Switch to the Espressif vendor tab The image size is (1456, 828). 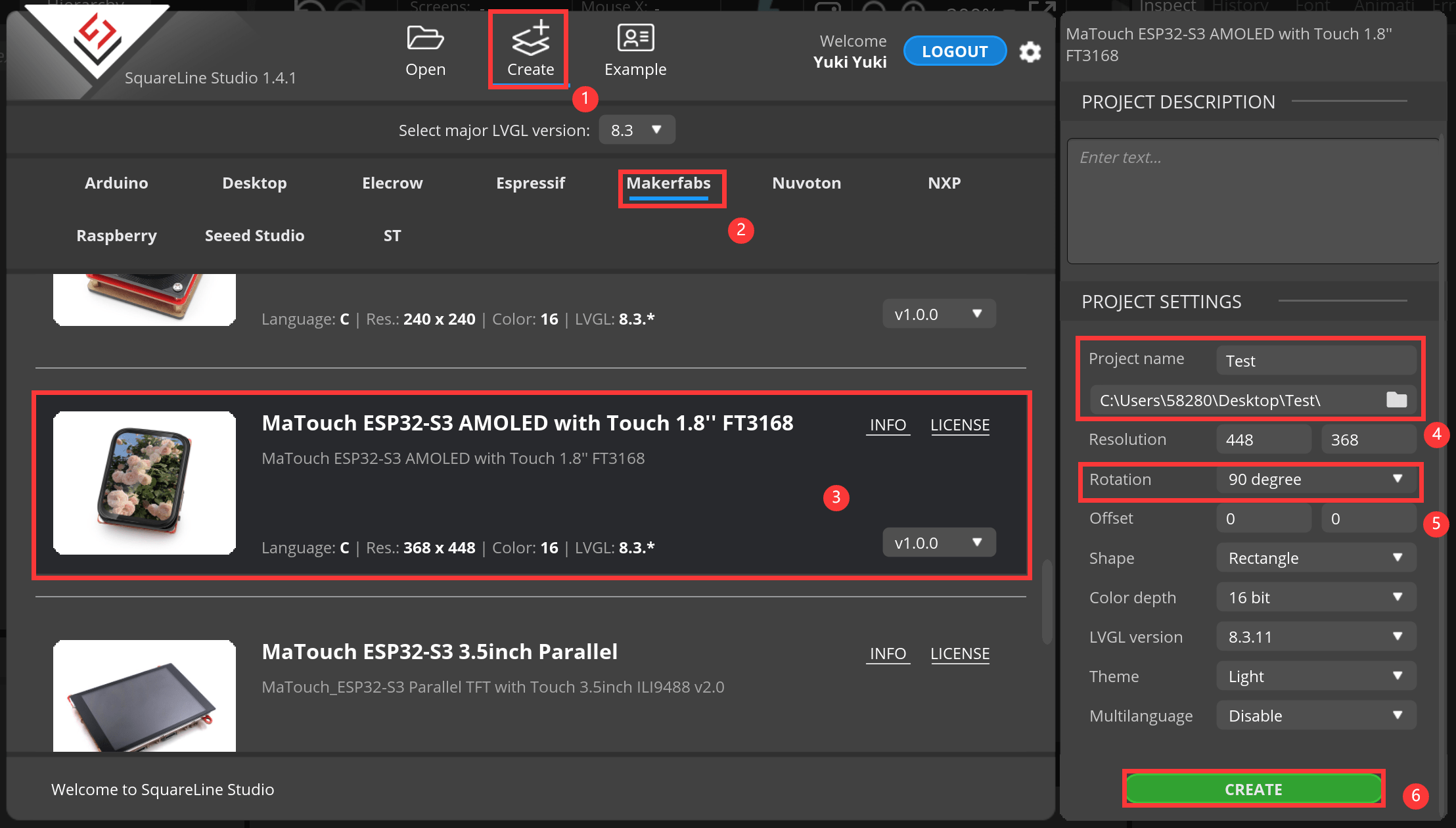[x=530, y=183]
